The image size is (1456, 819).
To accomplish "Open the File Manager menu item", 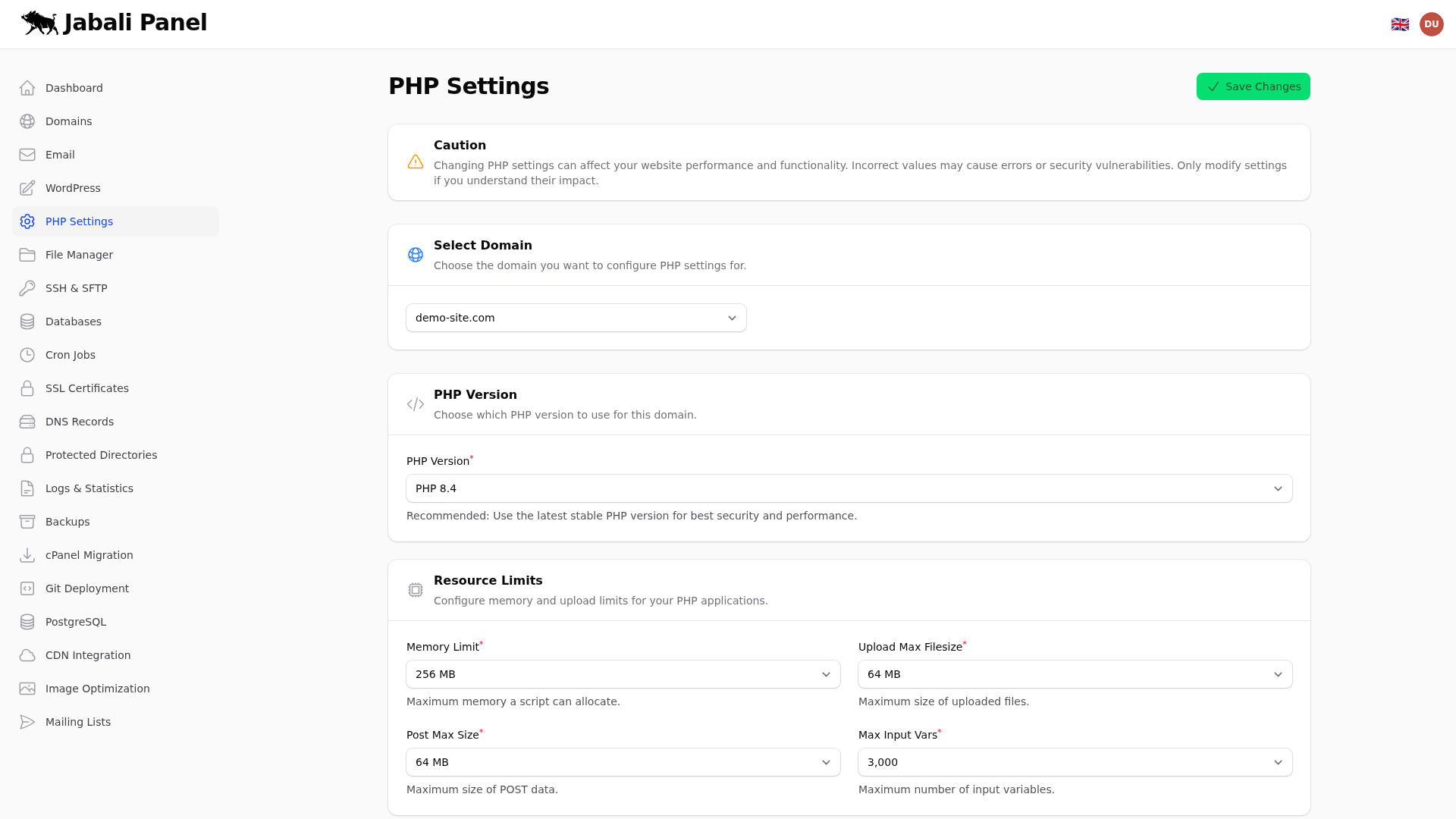I will pos(78,255).
